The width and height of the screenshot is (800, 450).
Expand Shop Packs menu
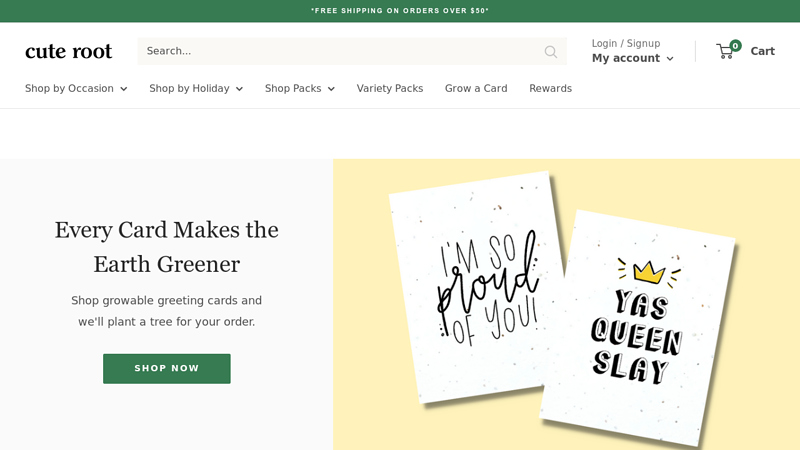point(299,88)
